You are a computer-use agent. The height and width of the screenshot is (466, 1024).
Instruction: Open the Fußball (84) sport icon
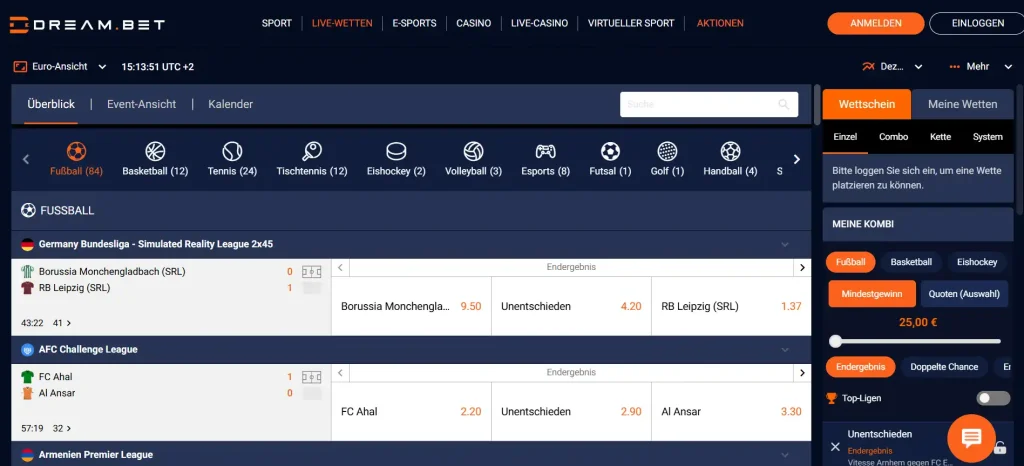click(x=76, y=152)
